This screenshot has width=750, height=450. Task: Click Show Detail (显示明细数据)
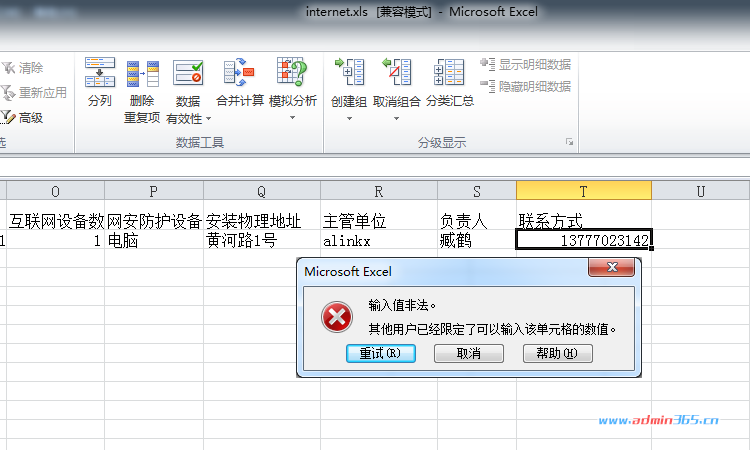(525, 64)
